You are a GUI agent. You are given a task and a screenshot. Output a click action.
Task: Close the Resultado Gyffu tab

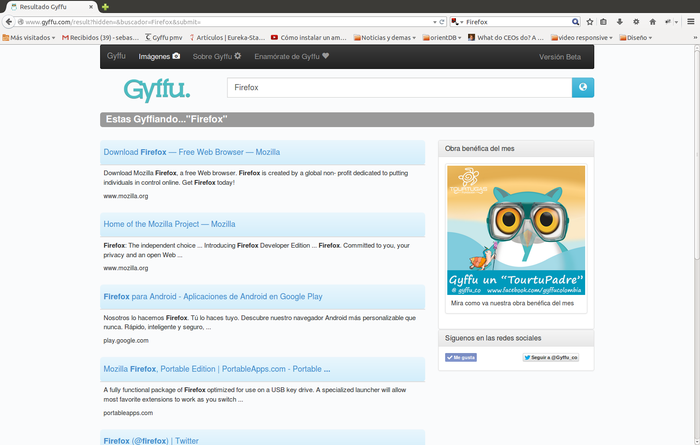click(x=91, y=7)
